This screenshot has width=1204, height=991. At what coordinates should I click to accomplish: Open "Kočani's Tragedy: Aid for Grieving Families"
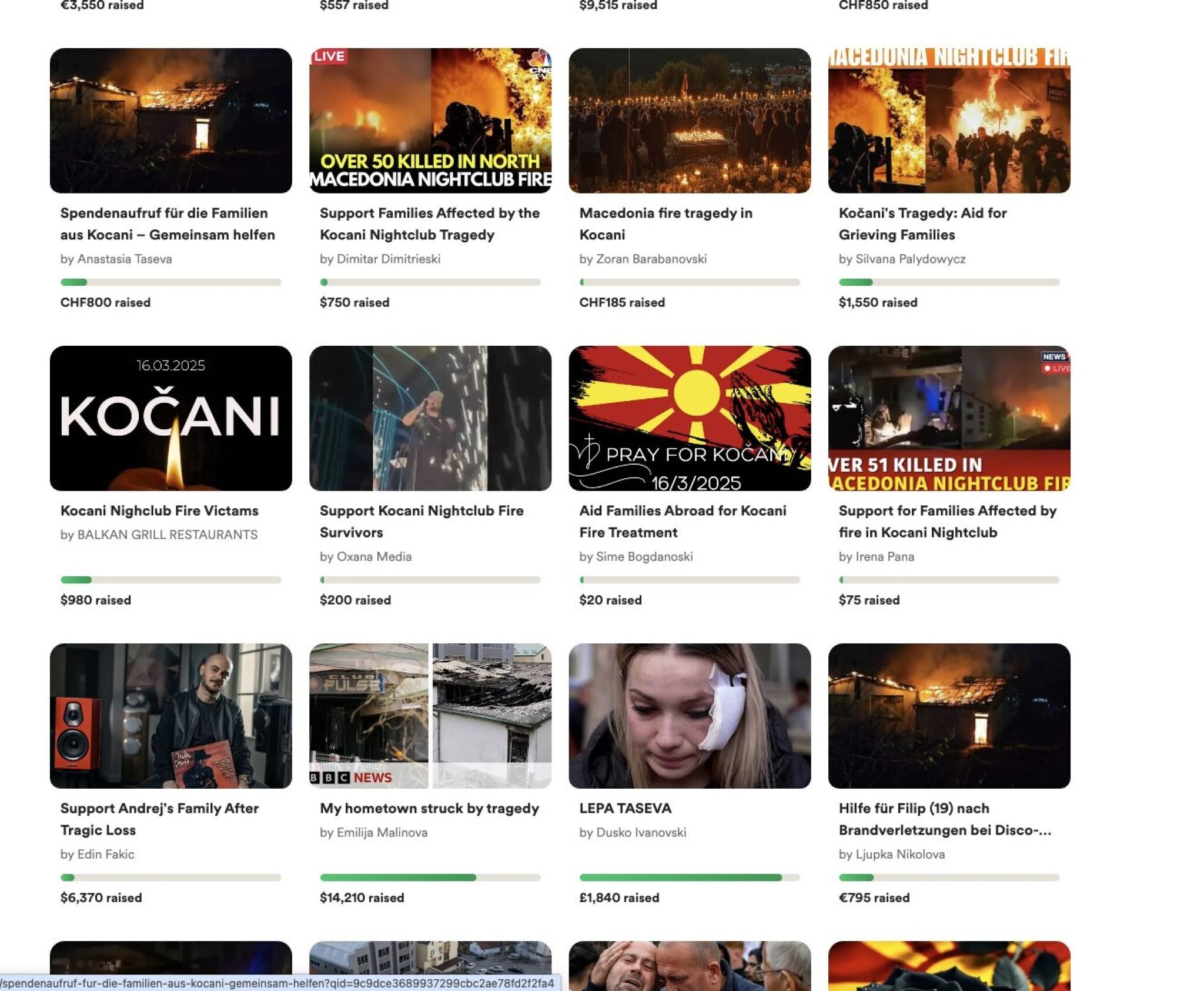pos(922,224)
